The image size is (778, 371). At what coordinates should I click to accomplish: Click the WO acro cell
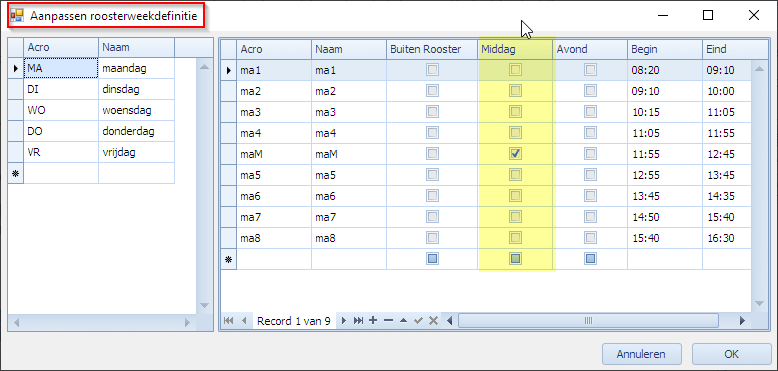point(61,111)
